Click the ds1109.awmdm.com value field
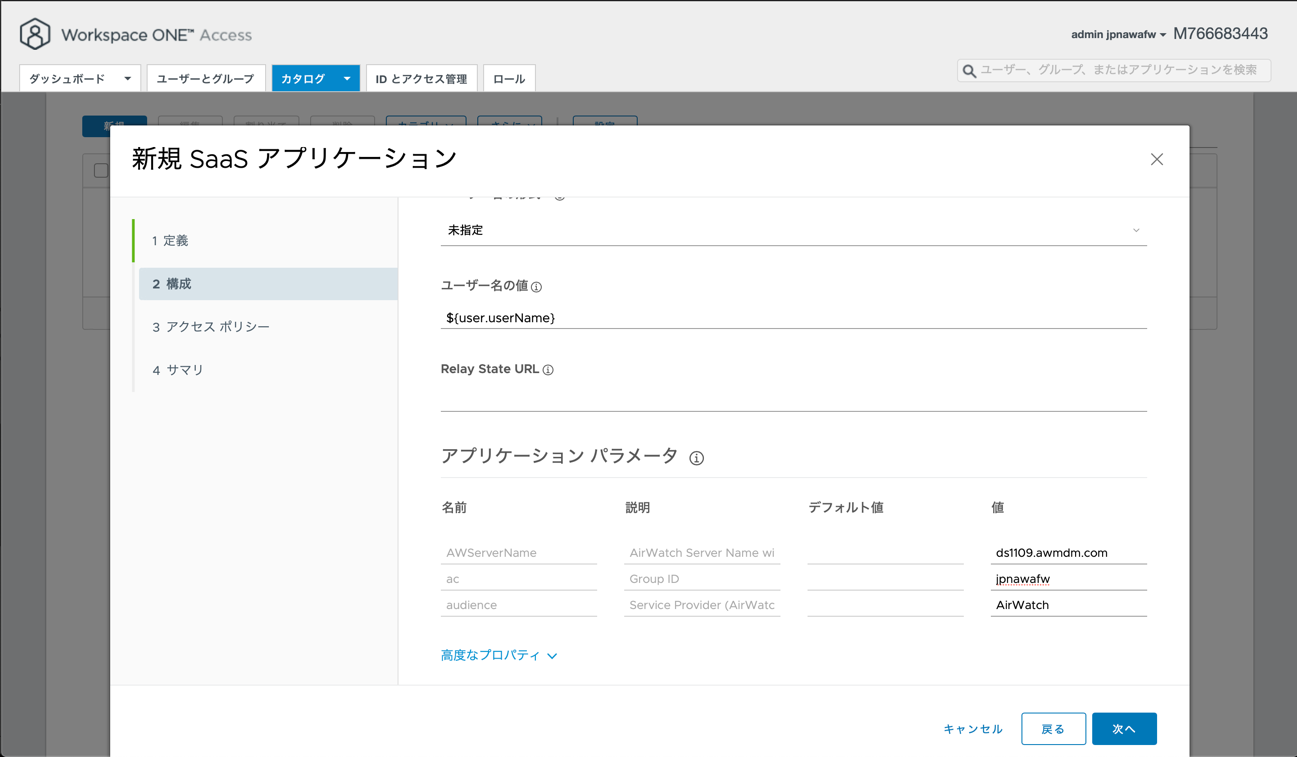The width and height of the screenshot is (1297, 757). pos(1068,553)
